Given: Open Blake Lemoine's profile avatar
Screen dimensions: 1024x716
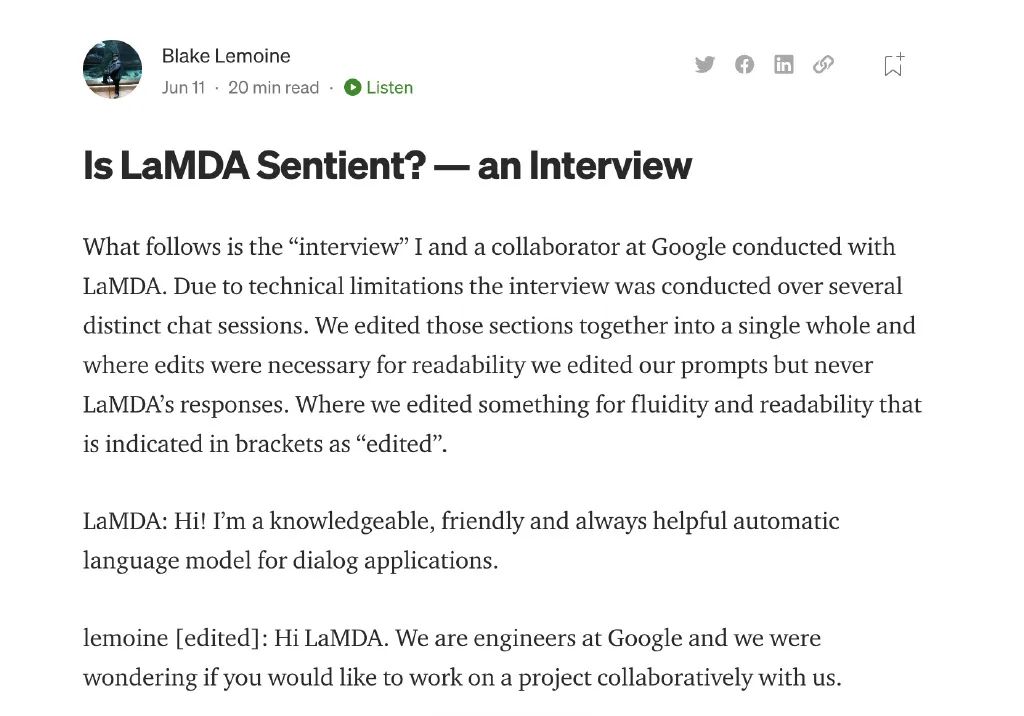Looking at the screenshot, I should pos(112,69).
